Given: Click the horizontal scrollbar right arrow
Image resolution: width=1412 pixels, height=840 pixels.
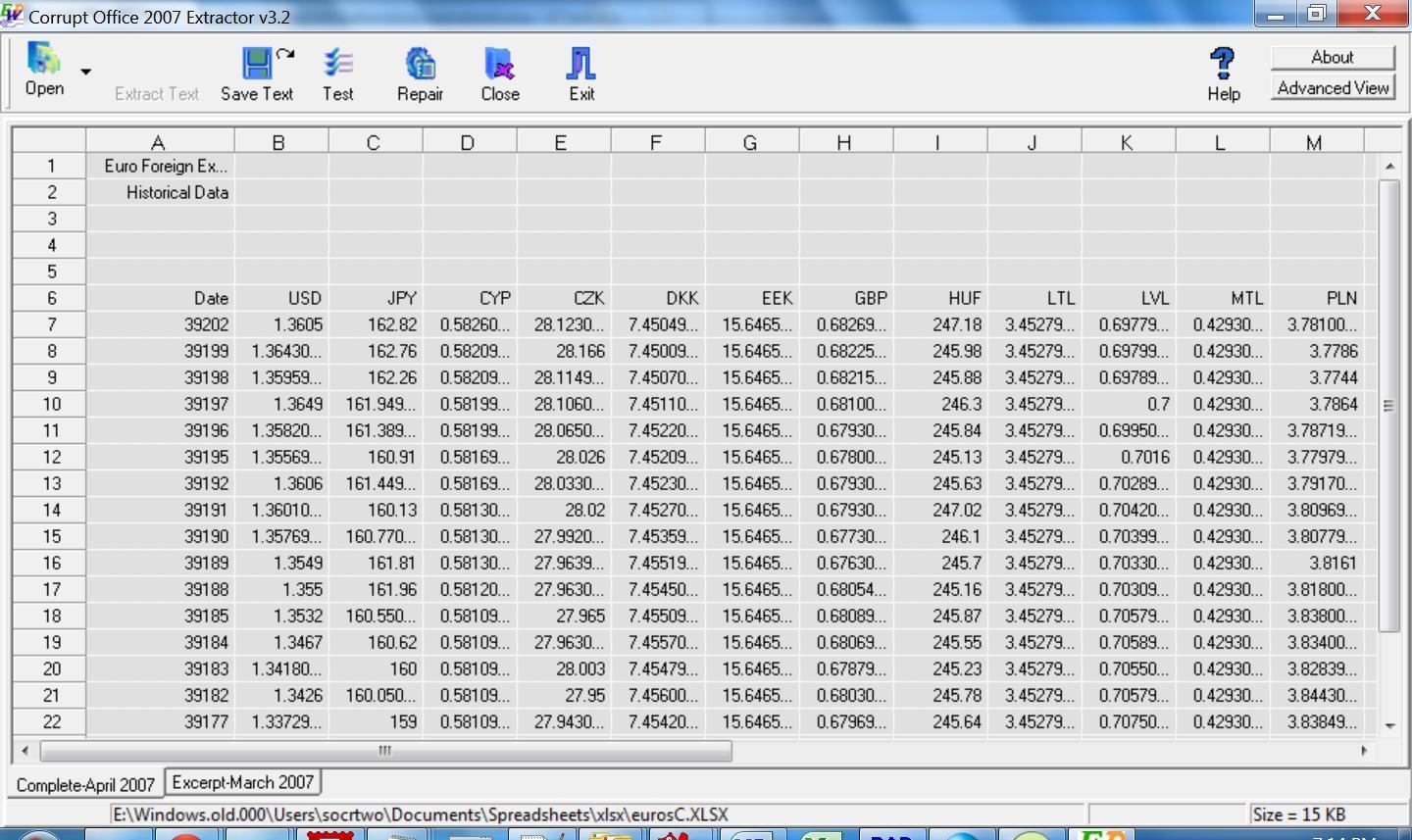Looking at the screenshot, I should [1364, 751].
